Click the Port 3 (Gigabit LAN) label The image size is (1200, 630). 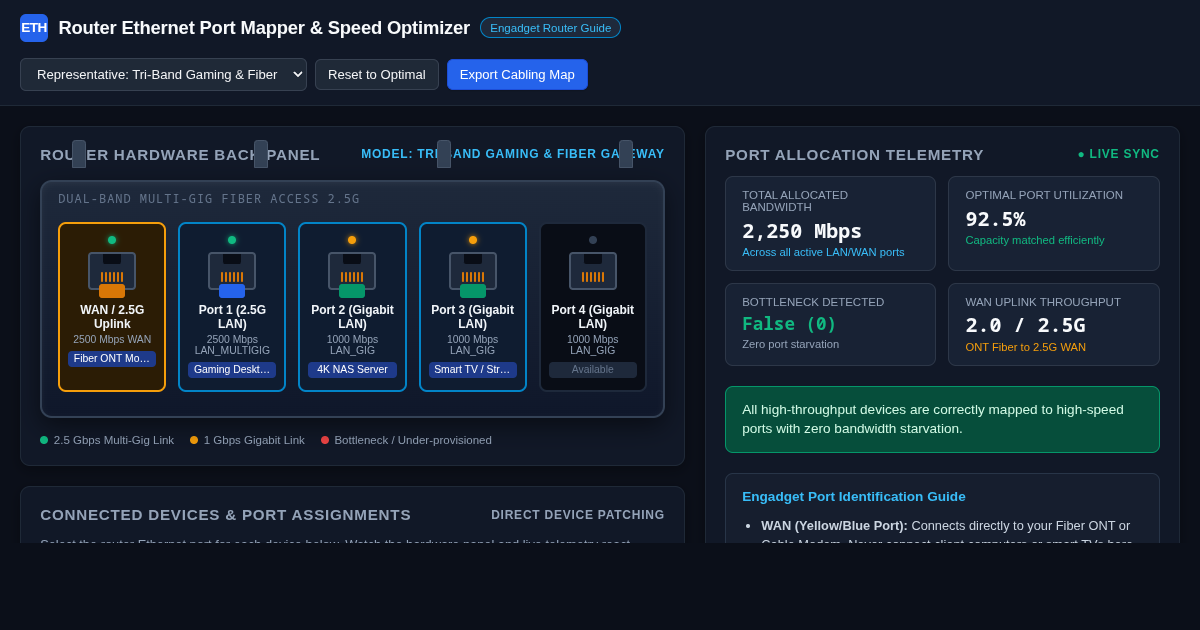click(x=473, y=317)
